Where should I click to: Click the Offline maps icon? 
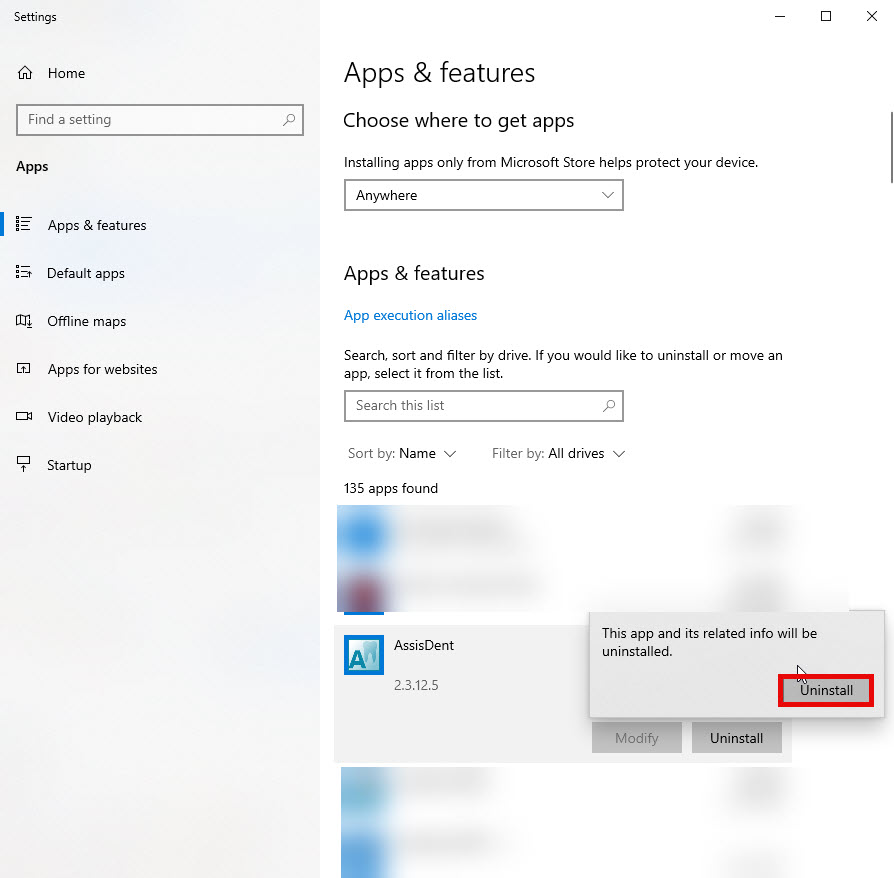23,321
